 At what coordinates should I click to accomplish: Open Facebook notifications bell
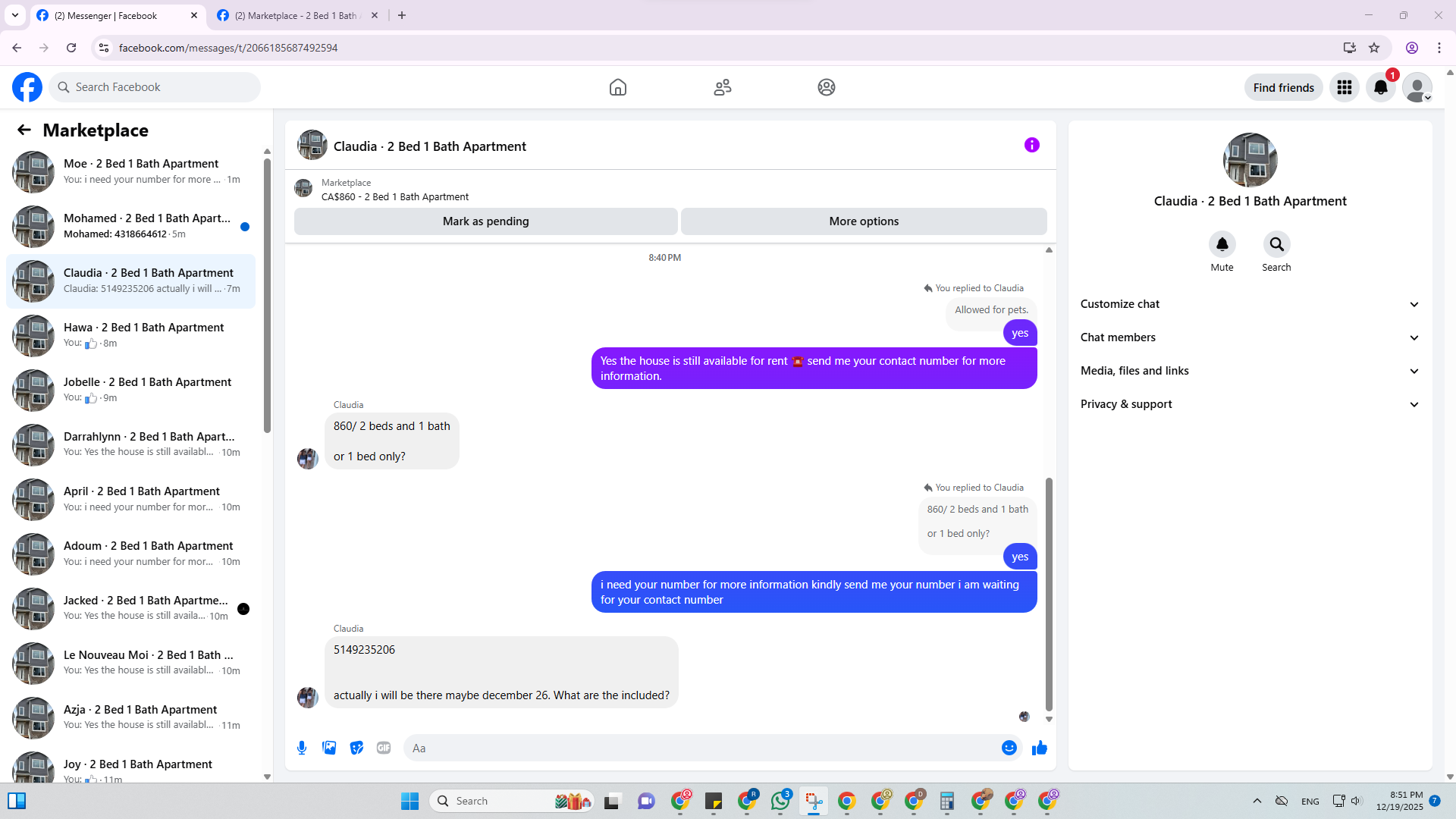click(1380, 87)
